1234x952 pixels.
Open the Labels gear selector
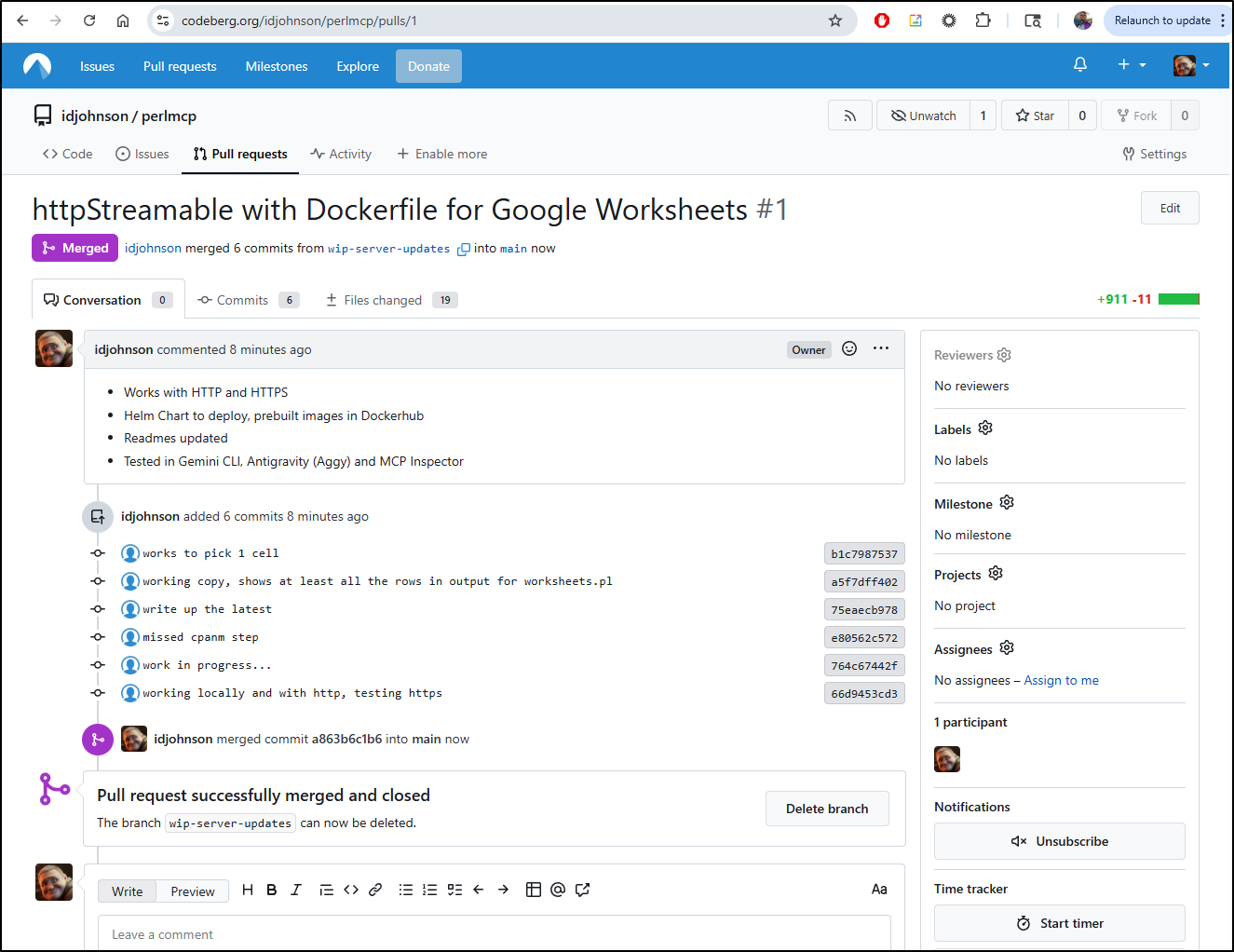(x=985, y=428)
